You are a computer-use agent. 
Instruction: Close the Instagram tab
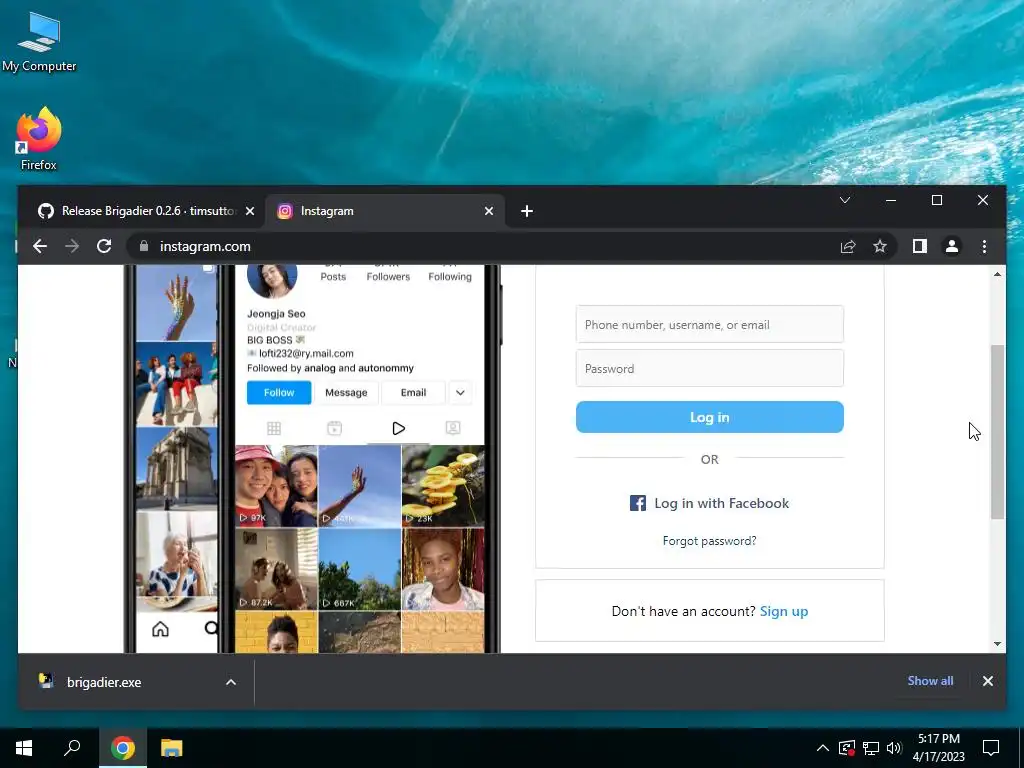point(488,211)
